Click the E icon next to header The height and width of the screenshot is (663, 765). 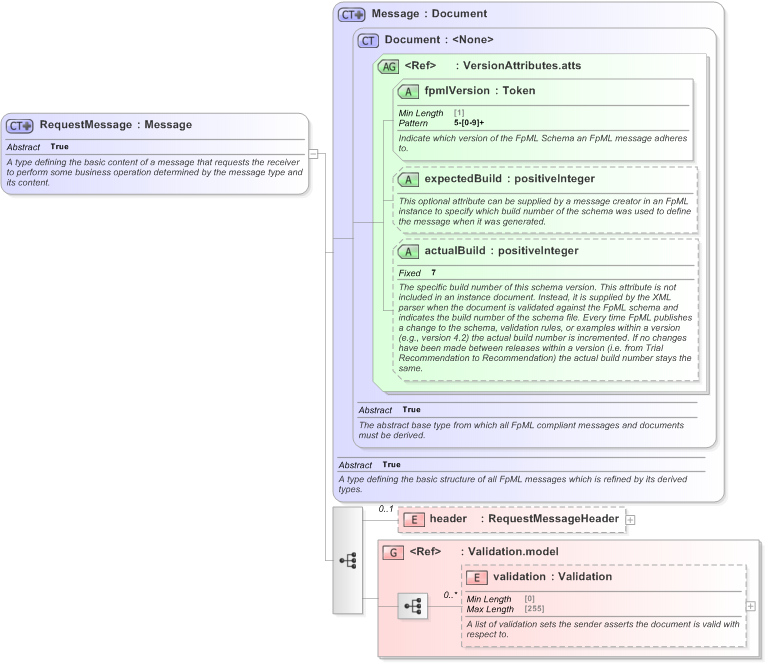[x=414, y=520]
